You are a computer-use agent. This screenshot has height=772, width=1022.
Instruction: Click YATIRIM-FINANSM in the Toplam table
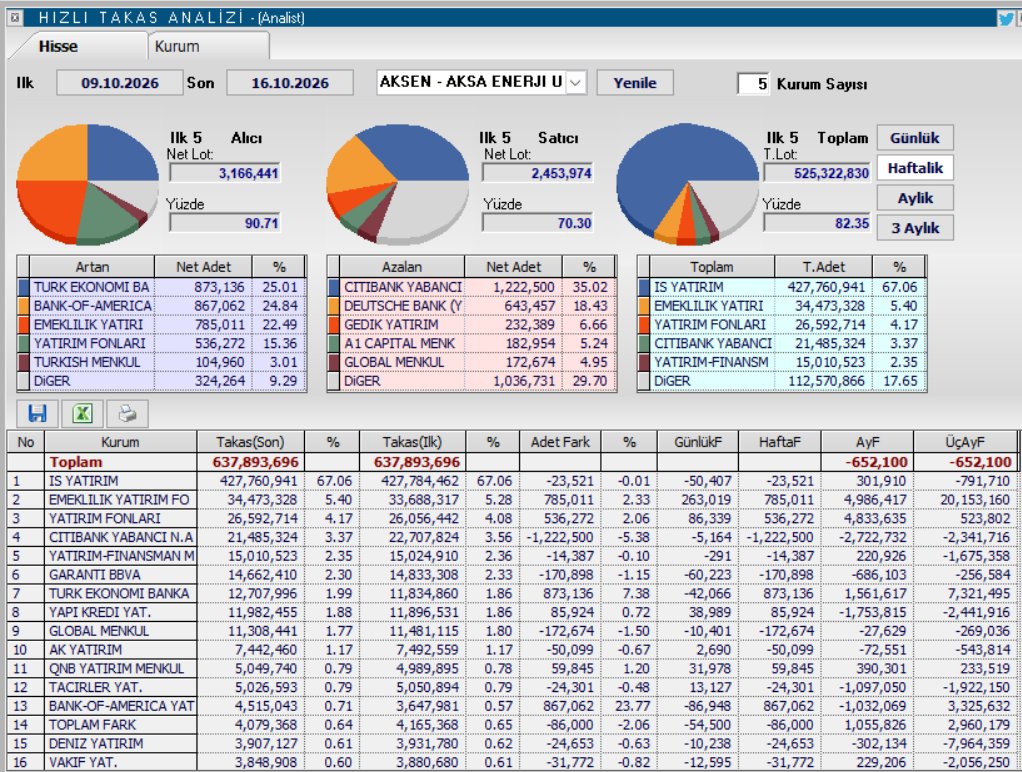[x=711, y=362]
